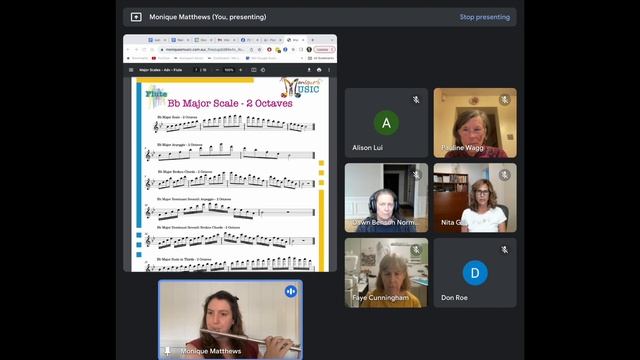The height and width of the screenshot is (360, 640).
Task: Select Don Roe's avatar circle
Action: pos(475,273)
